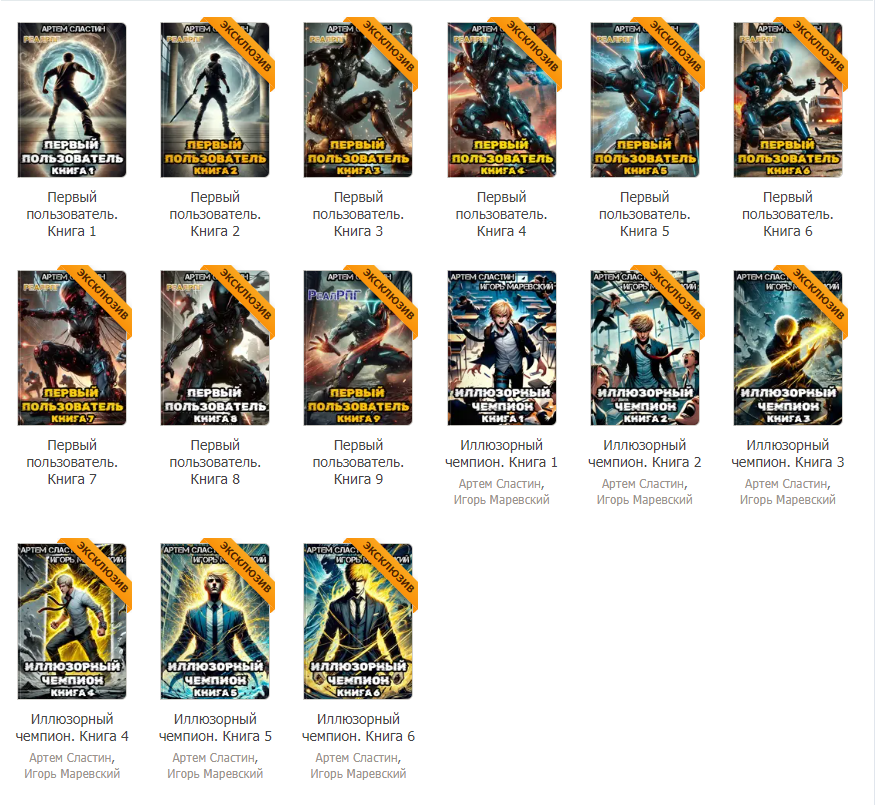Viewport: 875px width, 805px height.
Task: Open authors link under Иллюзорный чемпион Книга 6
Action: click(358, 765)
